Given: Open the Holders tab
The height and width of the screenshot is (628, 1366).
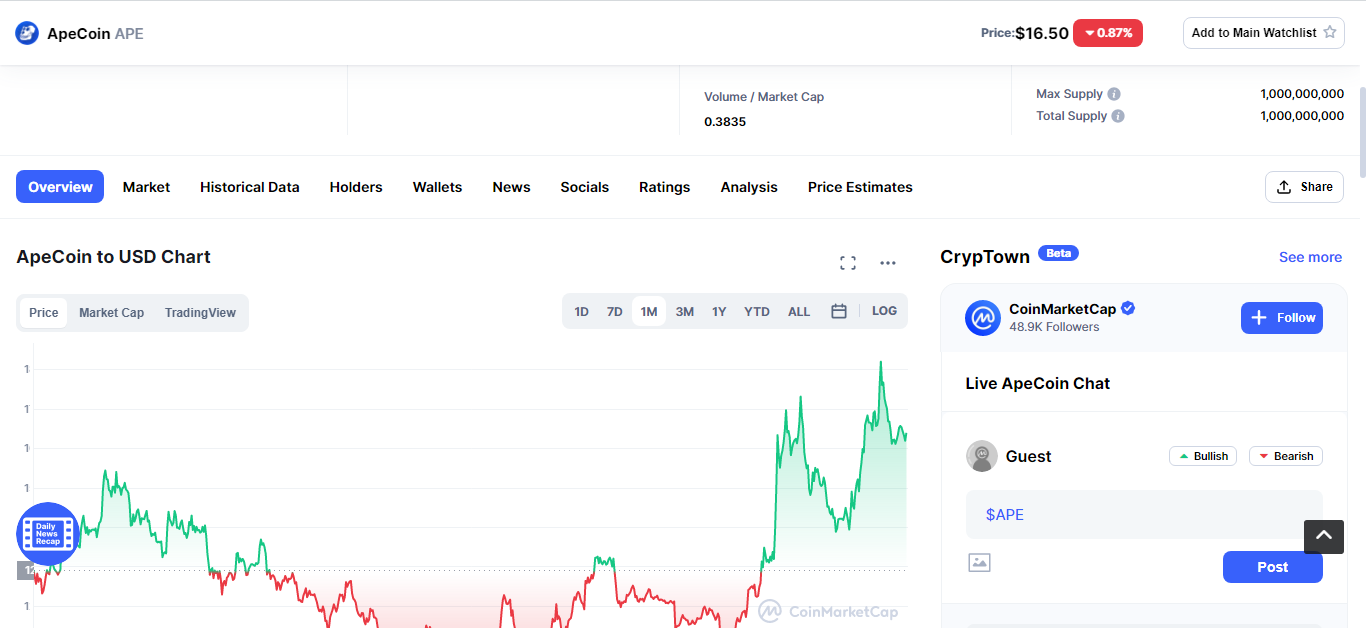Looking at the screenshot, I should point(356,187).
